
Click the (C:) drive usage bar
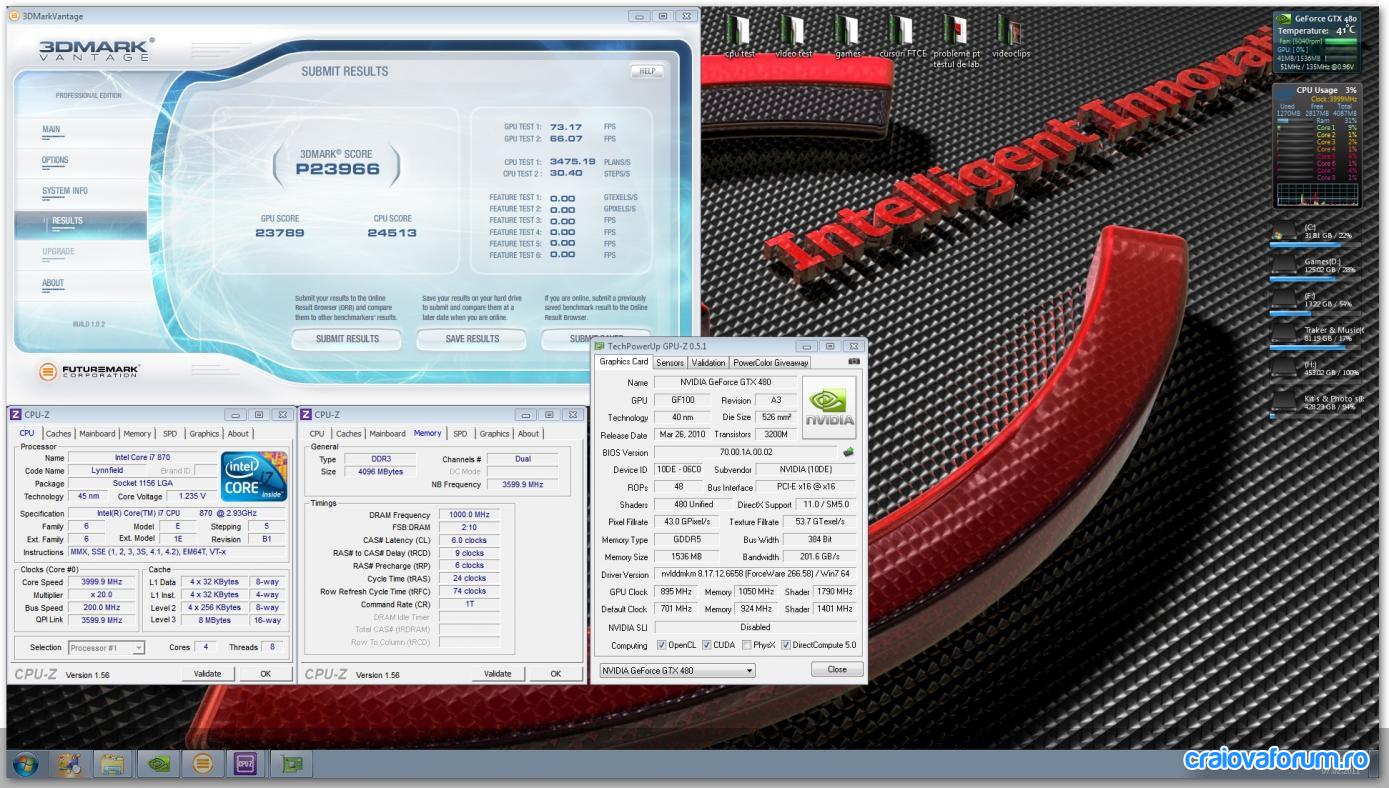1316,244
